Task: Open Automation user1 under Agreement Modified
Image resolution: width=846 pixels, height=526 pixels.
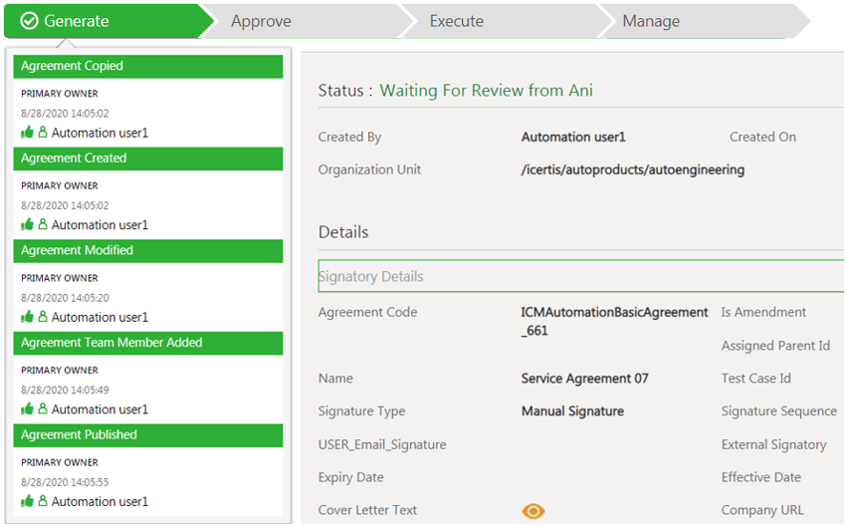Action: pyautogui.click(x=100, y=317)
